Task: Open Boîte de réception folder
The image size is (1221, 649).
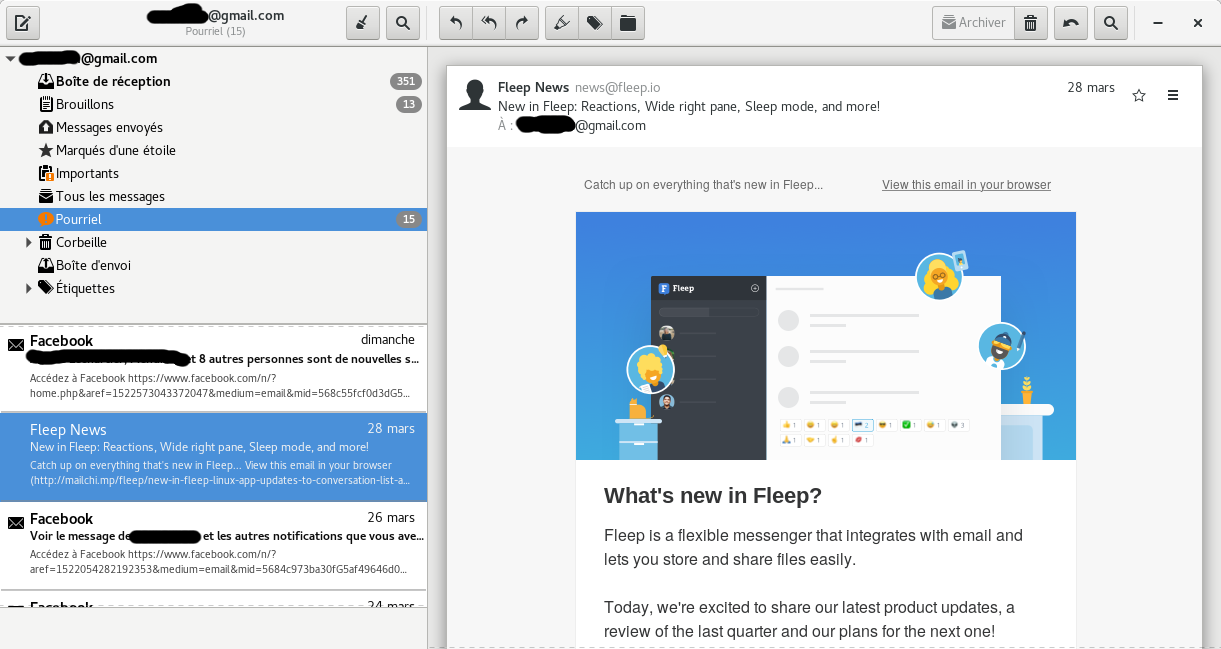Action: (213, 81)
